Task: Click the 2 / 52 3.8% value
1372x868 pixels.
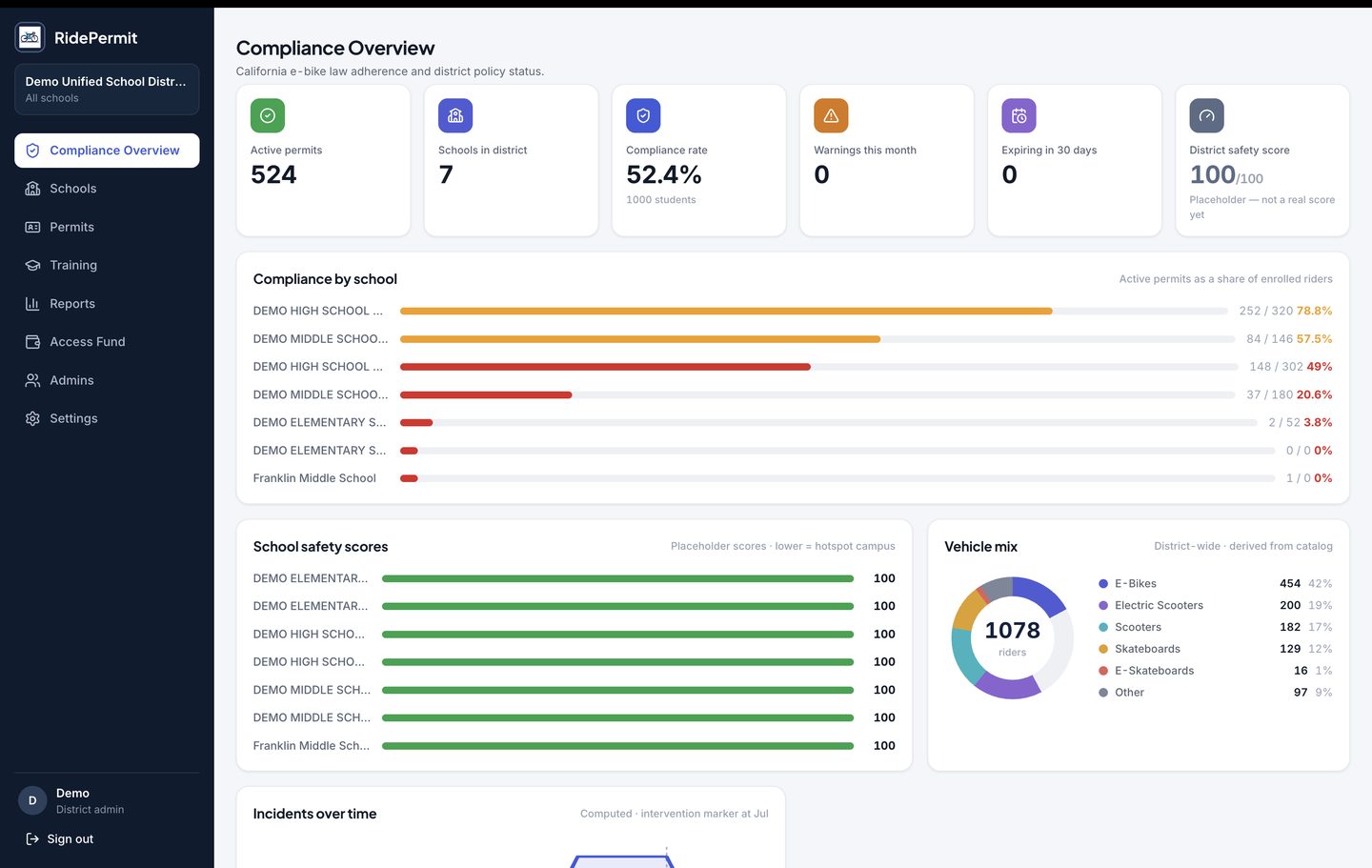Action: point(1301,422)
